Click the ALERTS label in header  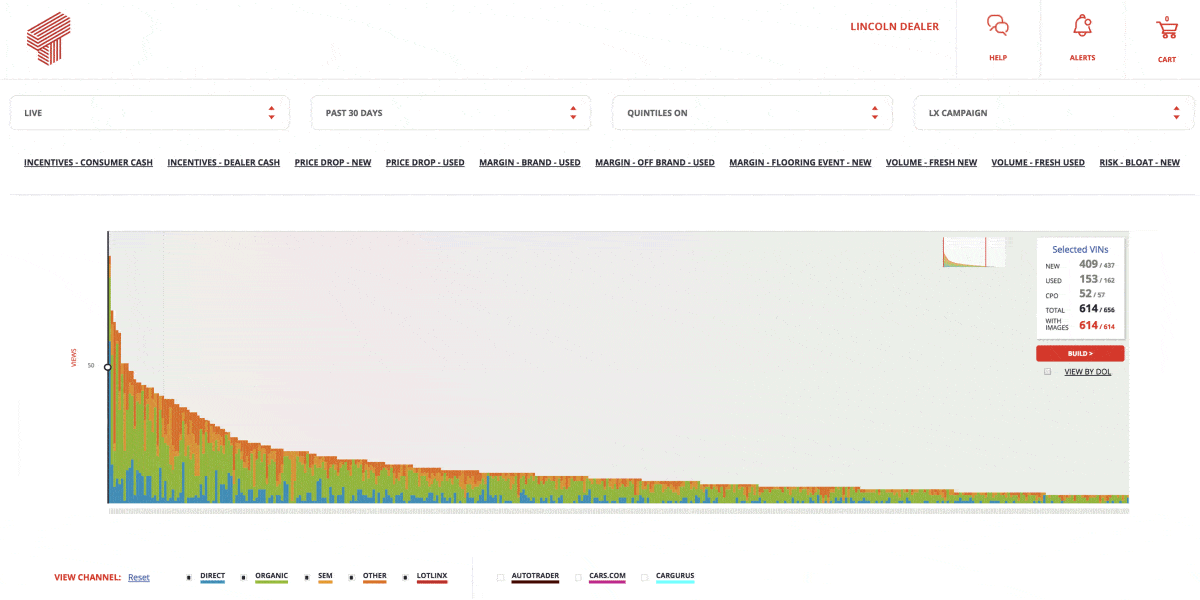pyautogui.click(x=1082, y=57)
